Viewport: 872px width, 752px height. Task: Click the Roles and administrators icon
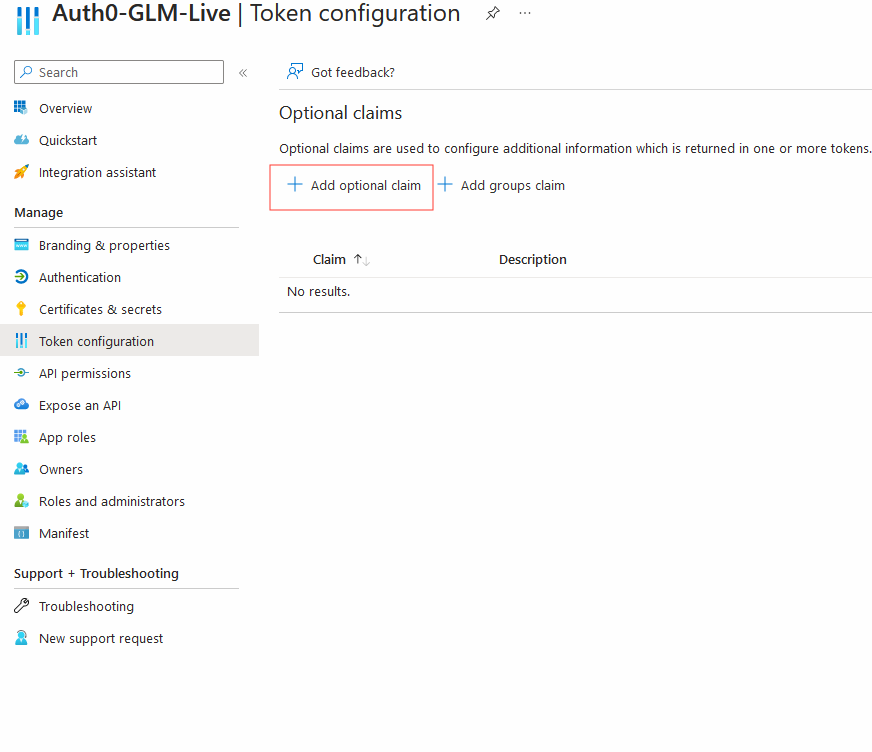point(21,501)
